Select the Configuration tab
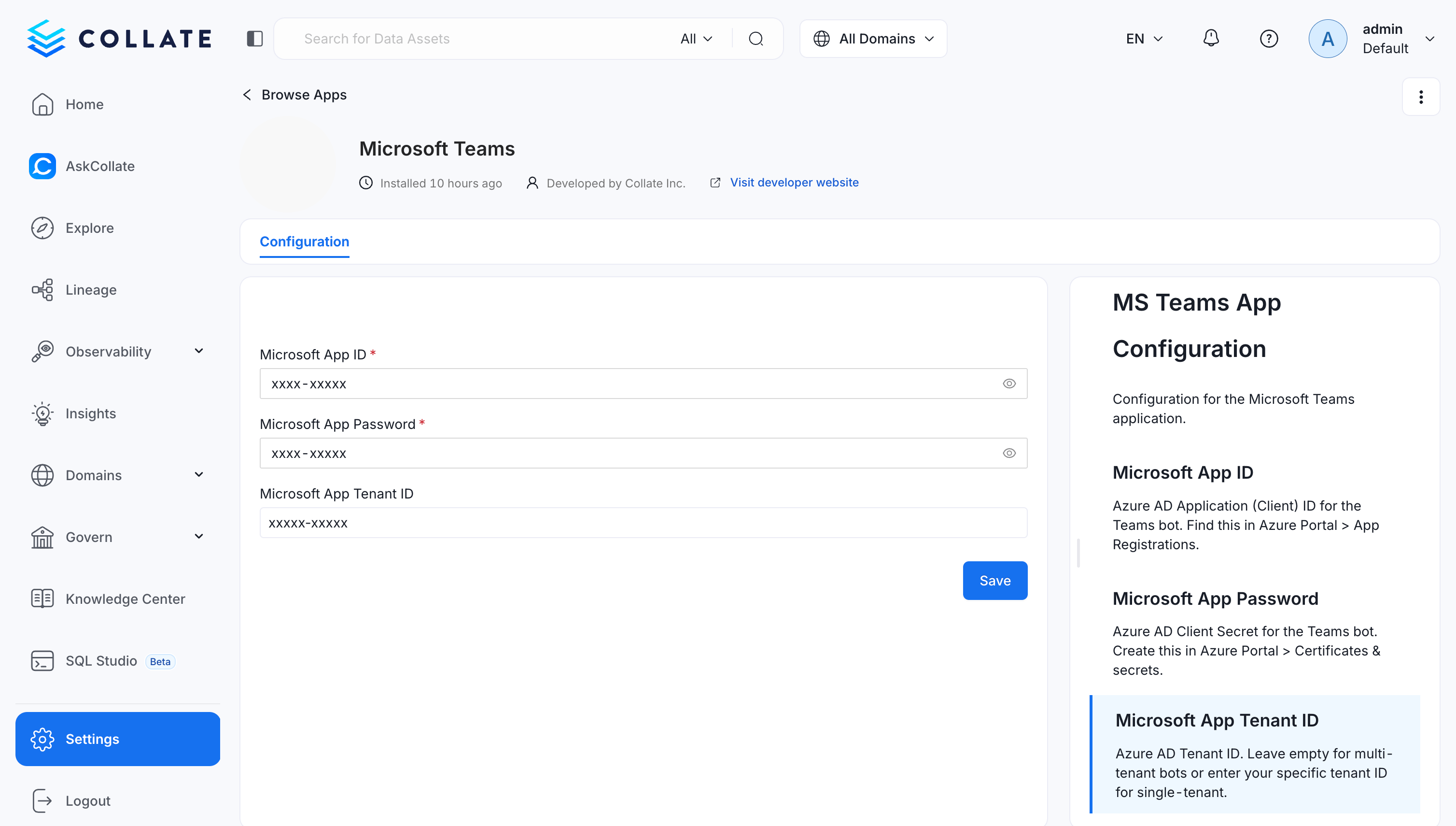Image resolution: width=1456 pixels, height=826 pixels. [x=305, y=242]
